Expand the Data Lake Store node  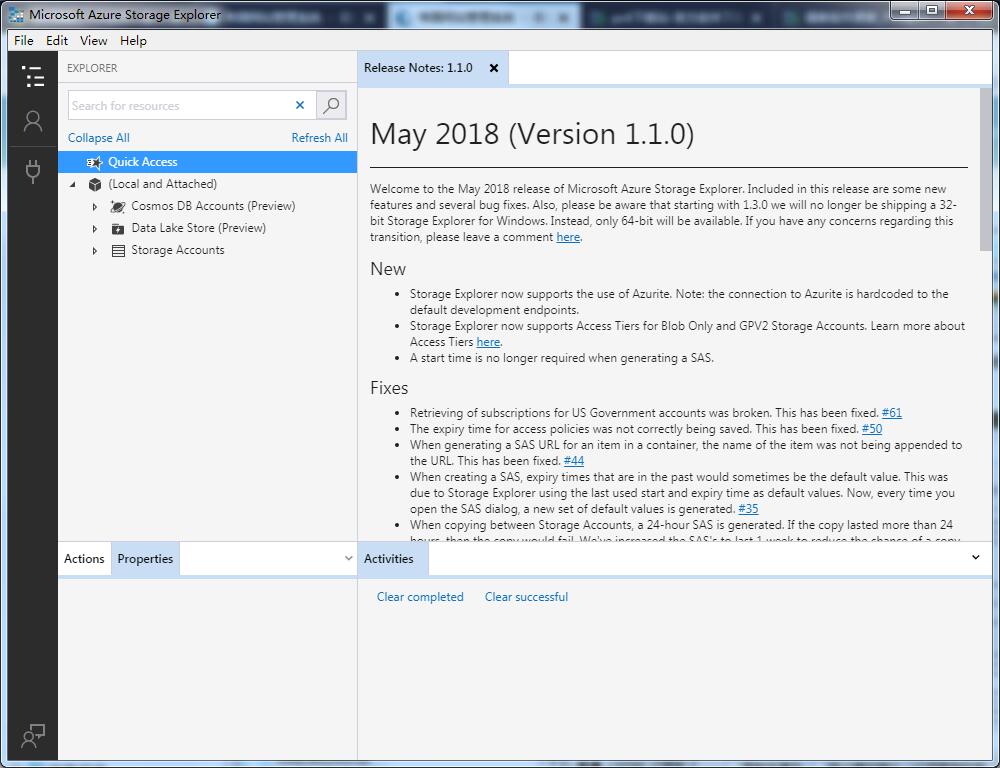click(95, 228)
